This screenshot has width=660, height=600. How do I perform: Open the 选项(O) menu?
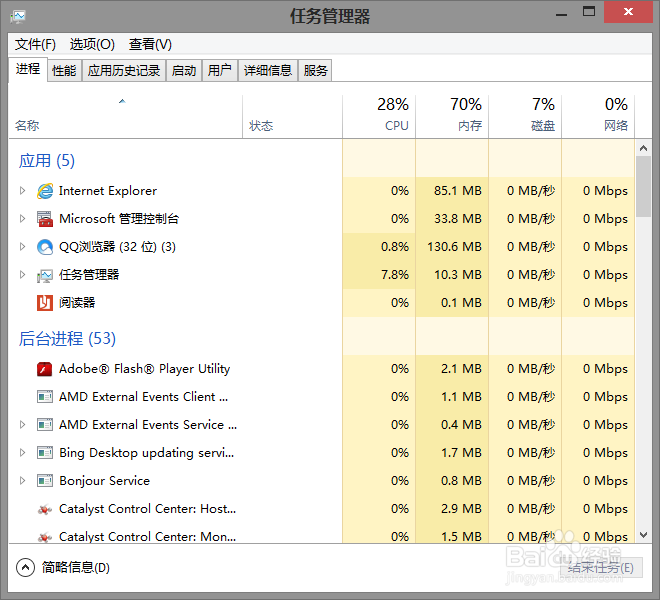pyautogui.click(x=92, y=44)
